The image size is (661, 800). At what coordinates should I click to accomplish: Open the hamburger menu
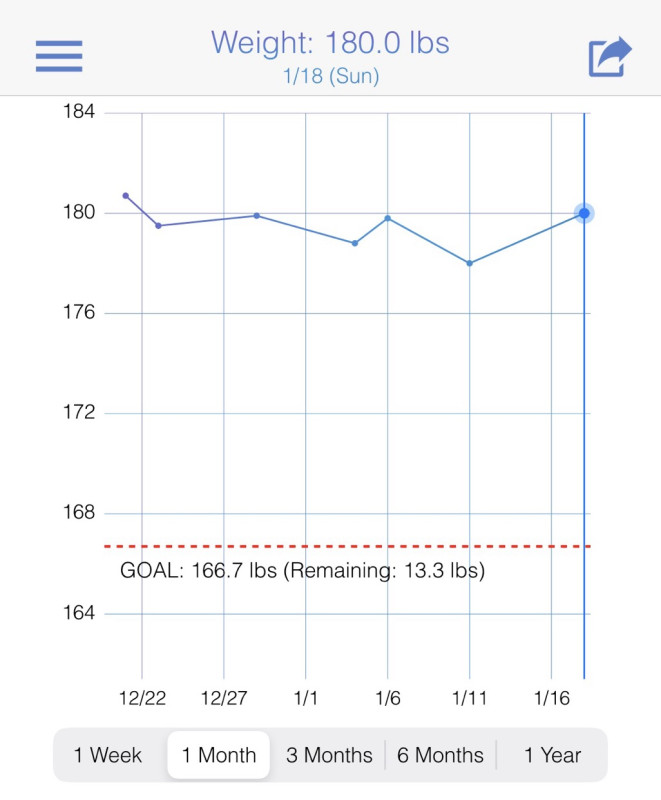[58, 56]
